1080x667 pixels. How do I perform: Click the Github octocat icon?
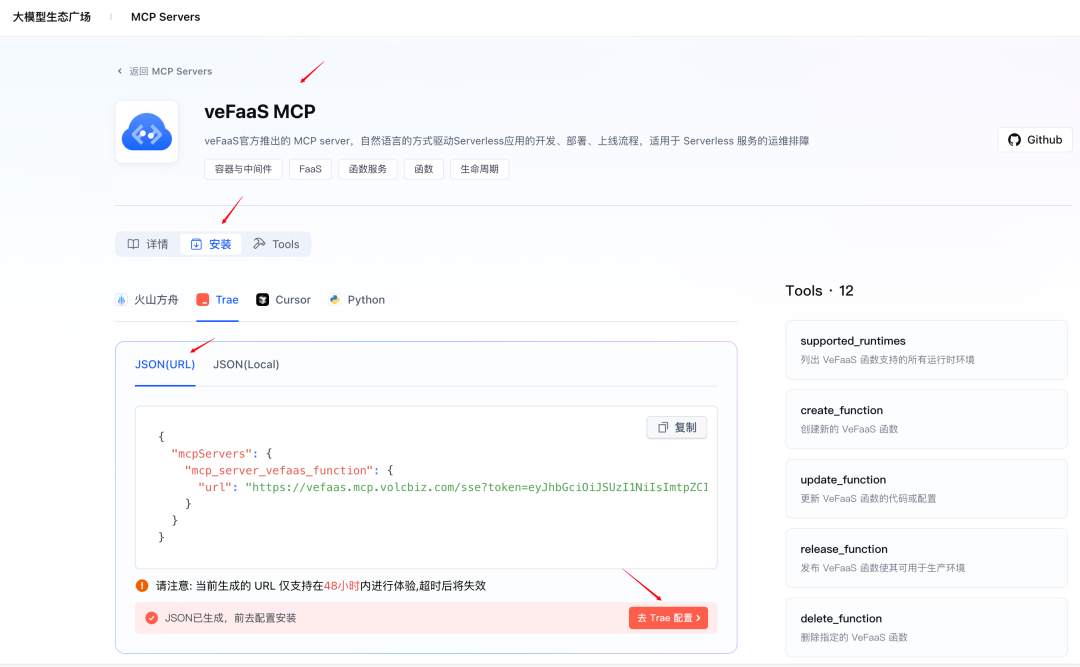tap(1014, 140)
